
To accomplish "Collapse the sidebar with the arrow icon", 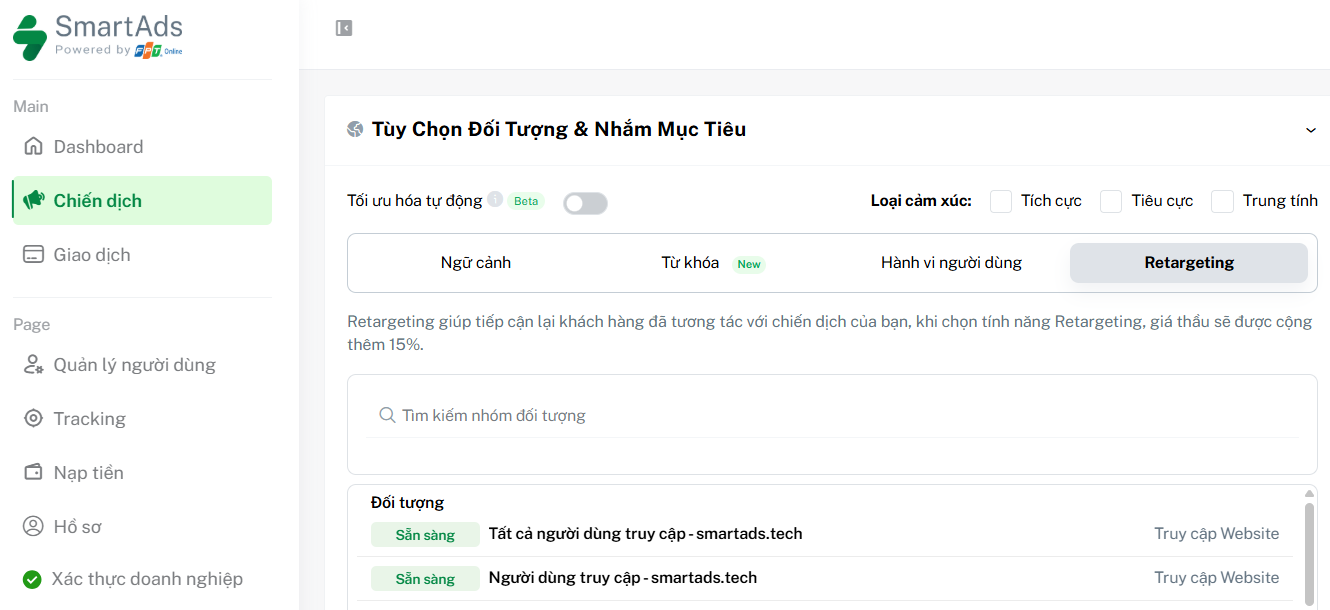I will [344, 27].
